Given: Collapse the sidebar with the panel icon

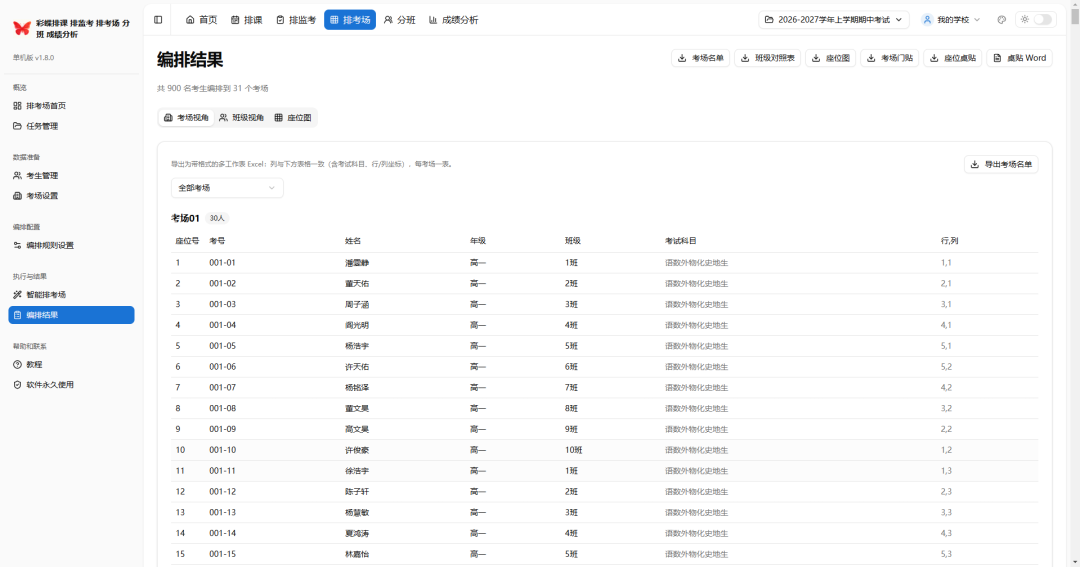Looking at the screenshot, I should [x=158, y=19].
